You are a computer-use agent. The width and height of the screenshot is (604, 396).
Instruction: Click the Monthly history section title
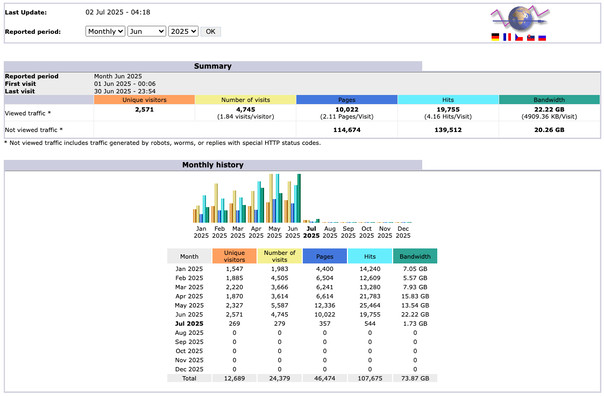tap(213, 165)
